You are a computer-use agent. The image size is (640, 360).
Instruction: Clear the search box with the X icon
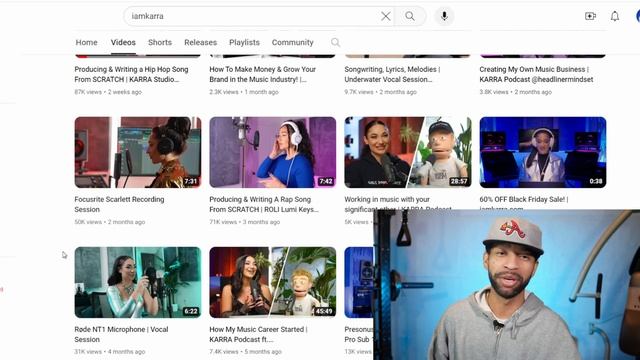pyautogui.click(x=385, y=16)
